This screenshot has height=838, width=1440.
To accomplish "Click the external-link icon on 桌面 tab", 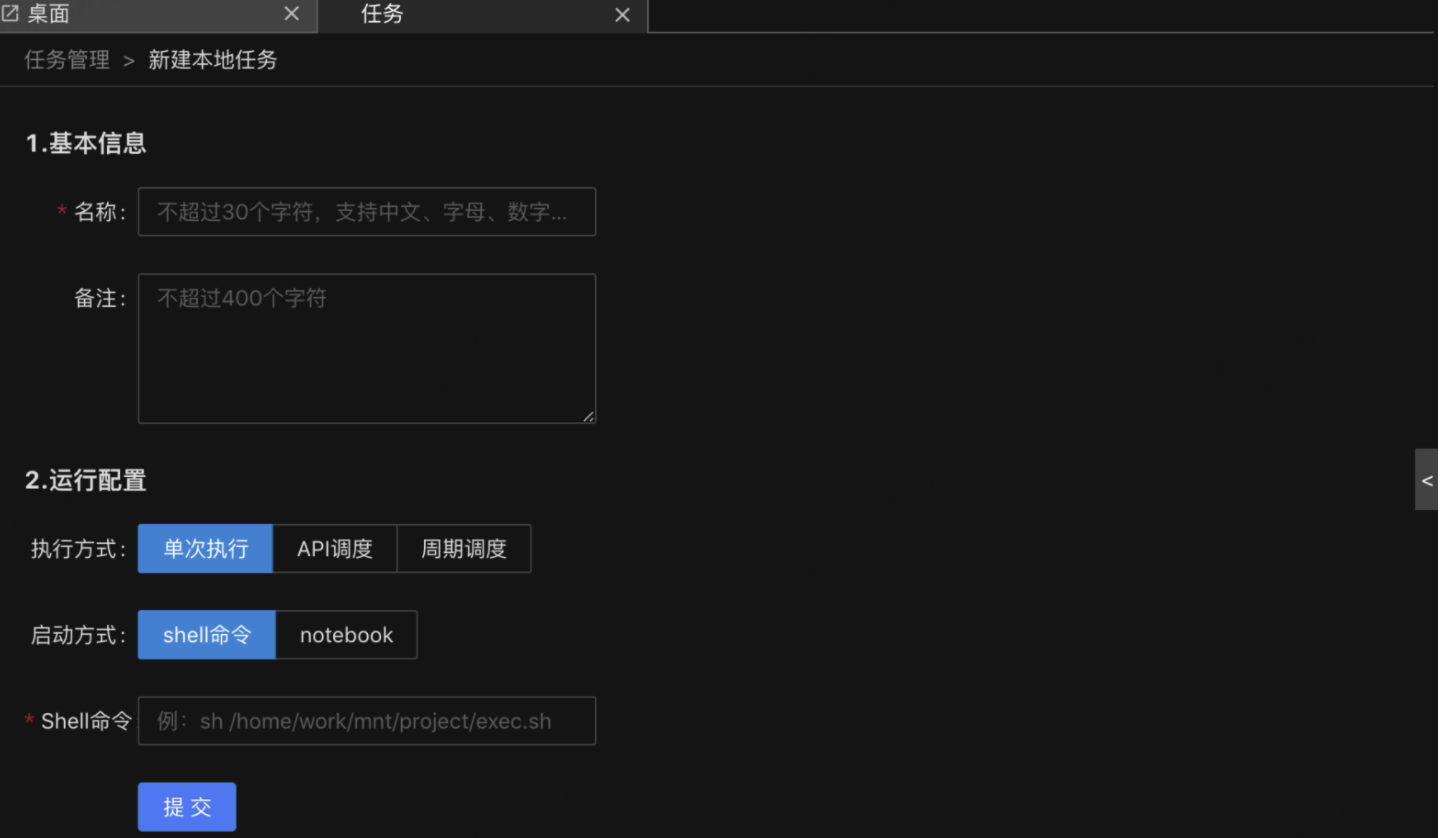I will (11, 14).
